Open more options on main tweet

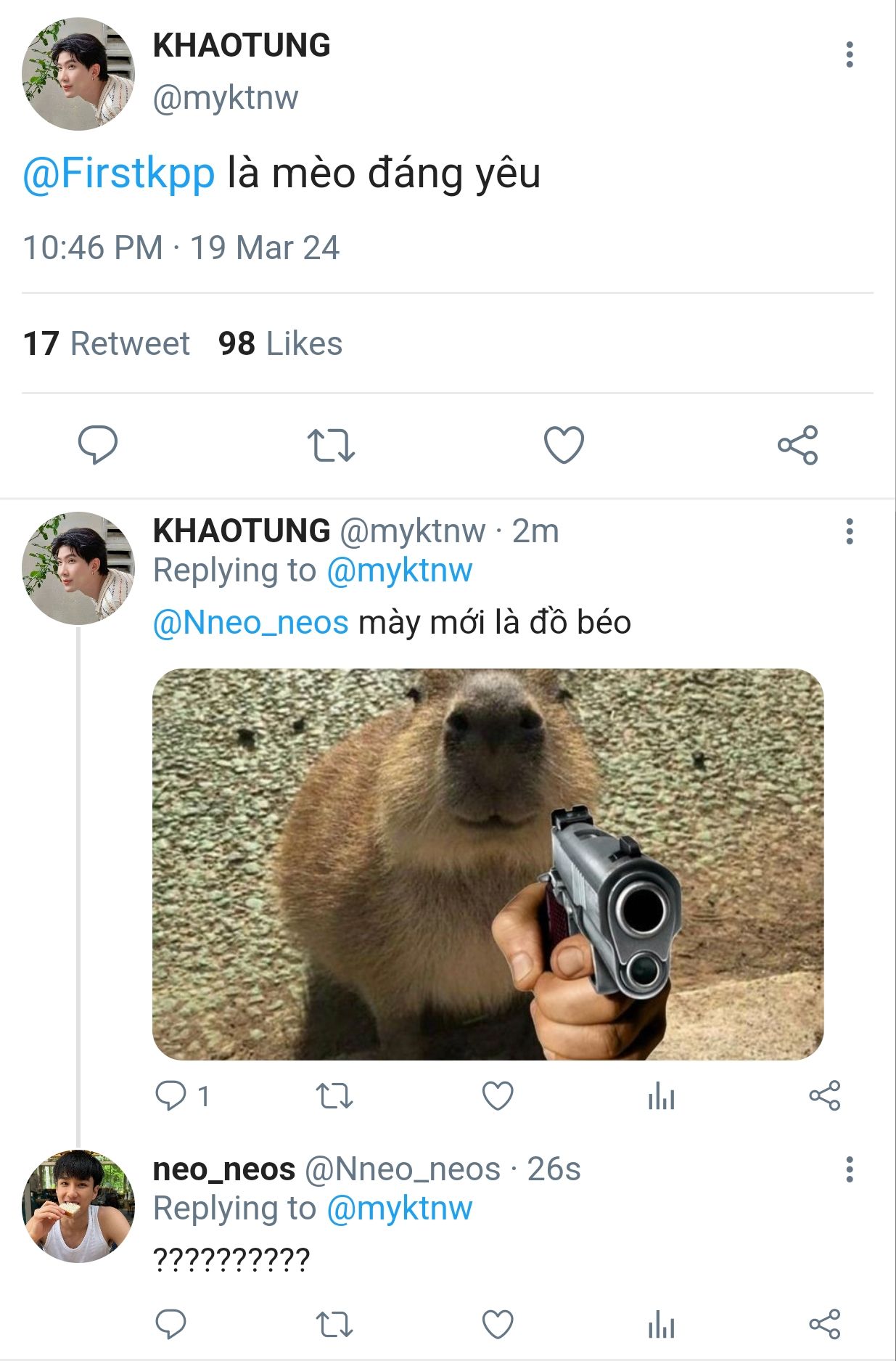pos(849,54)
